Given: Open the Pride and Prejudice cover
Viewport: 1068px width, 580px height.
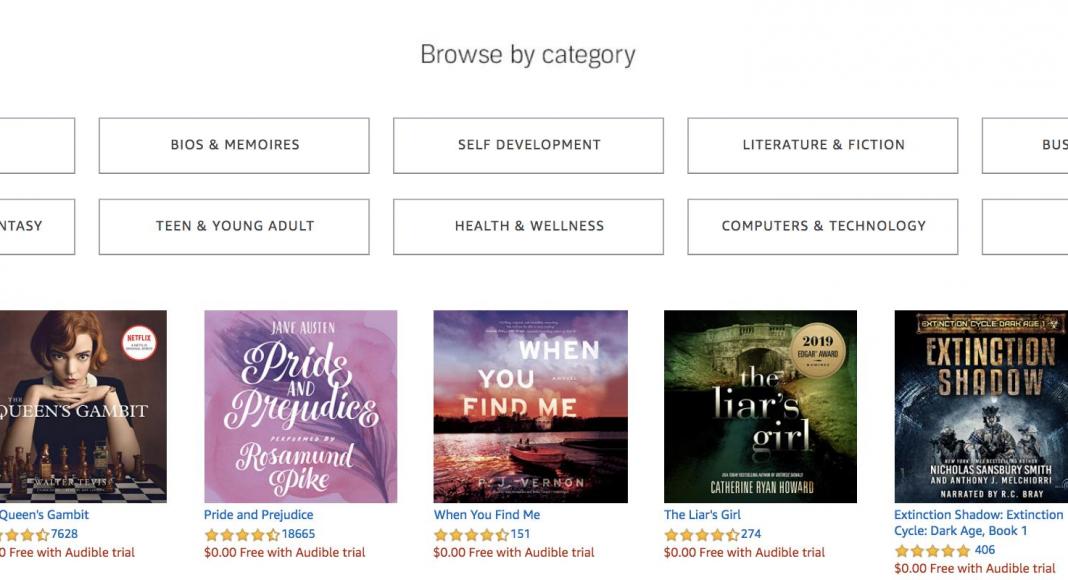Looking at the screenshot, I should [300, 406].
